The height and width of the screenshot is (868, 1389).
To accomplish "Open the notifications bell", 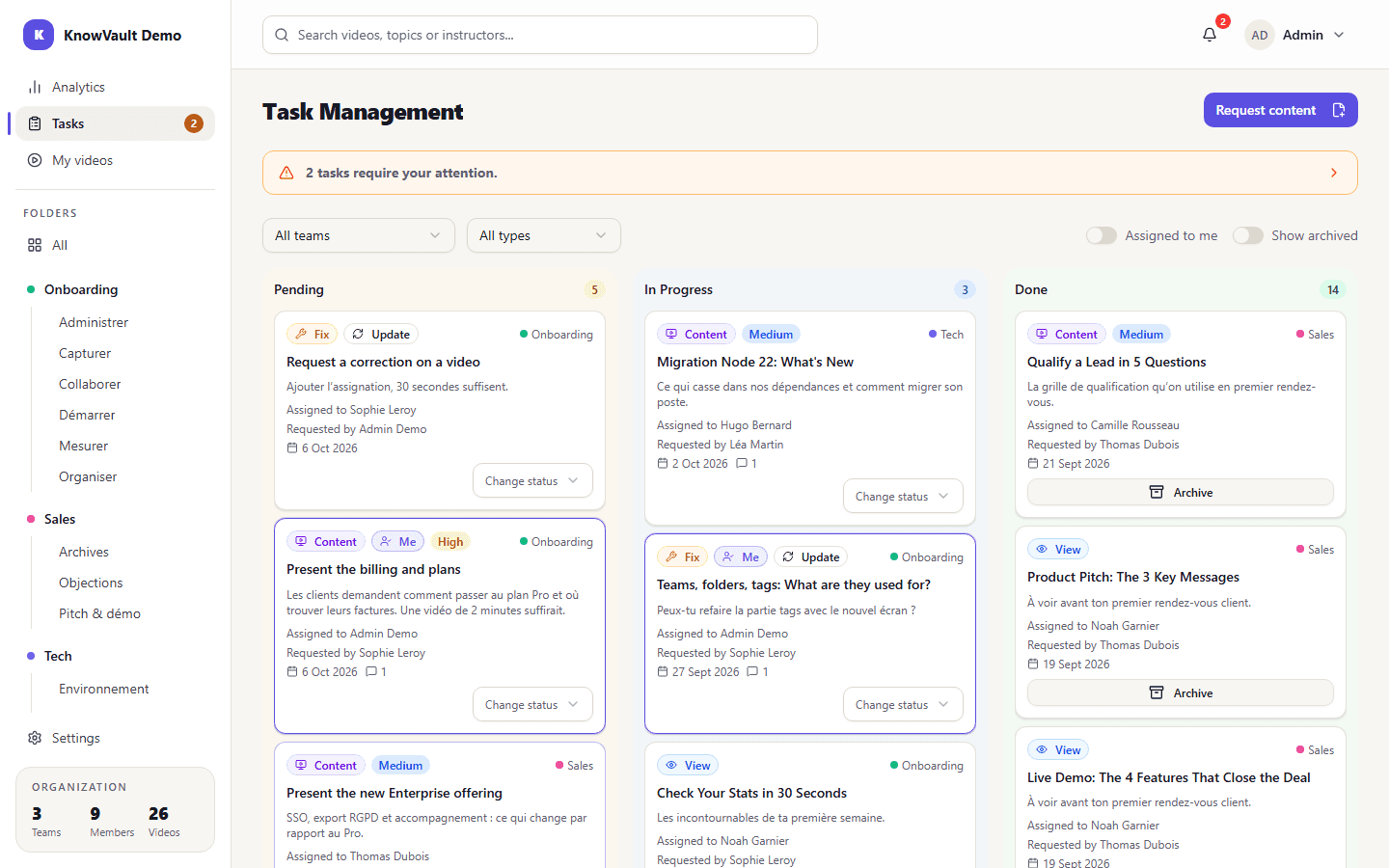I will pyautogui.click(x=1210, y=35).
